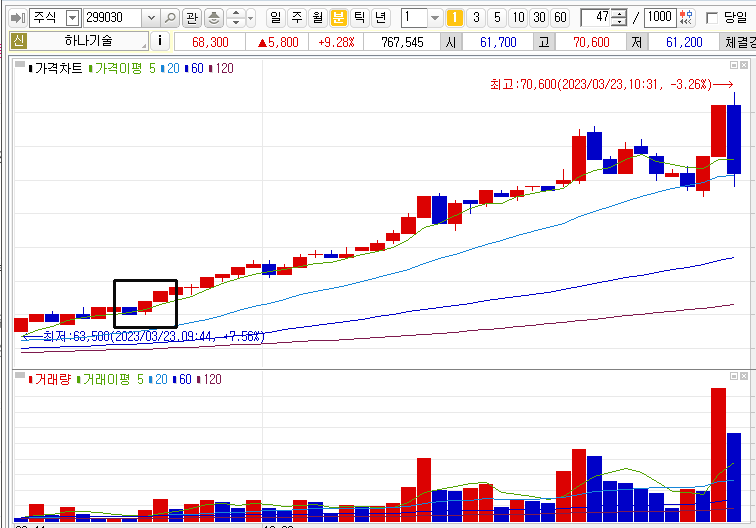Screen dimensions: 756x528
Task: Click the volume pane menu icon
Action: (19, 375)
